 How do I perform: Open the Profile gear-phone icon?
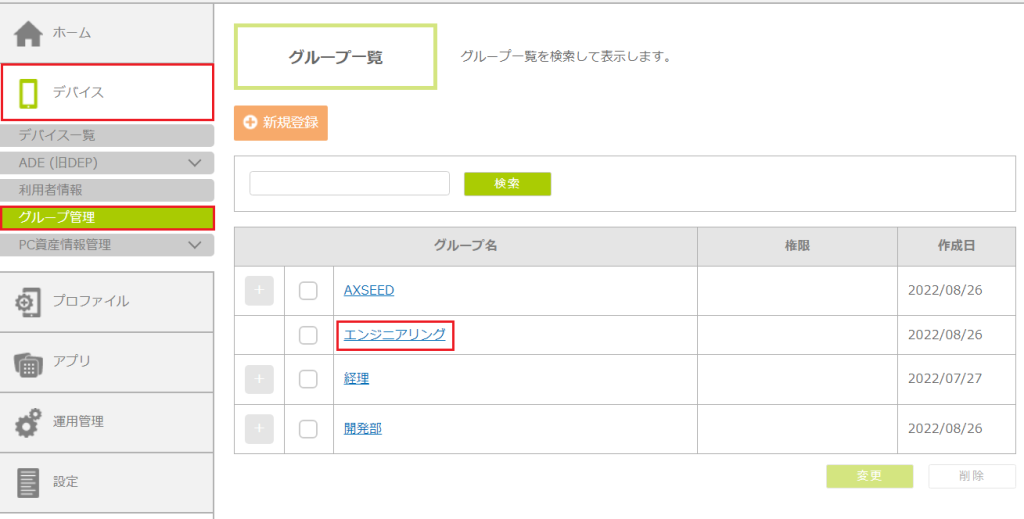27,302
